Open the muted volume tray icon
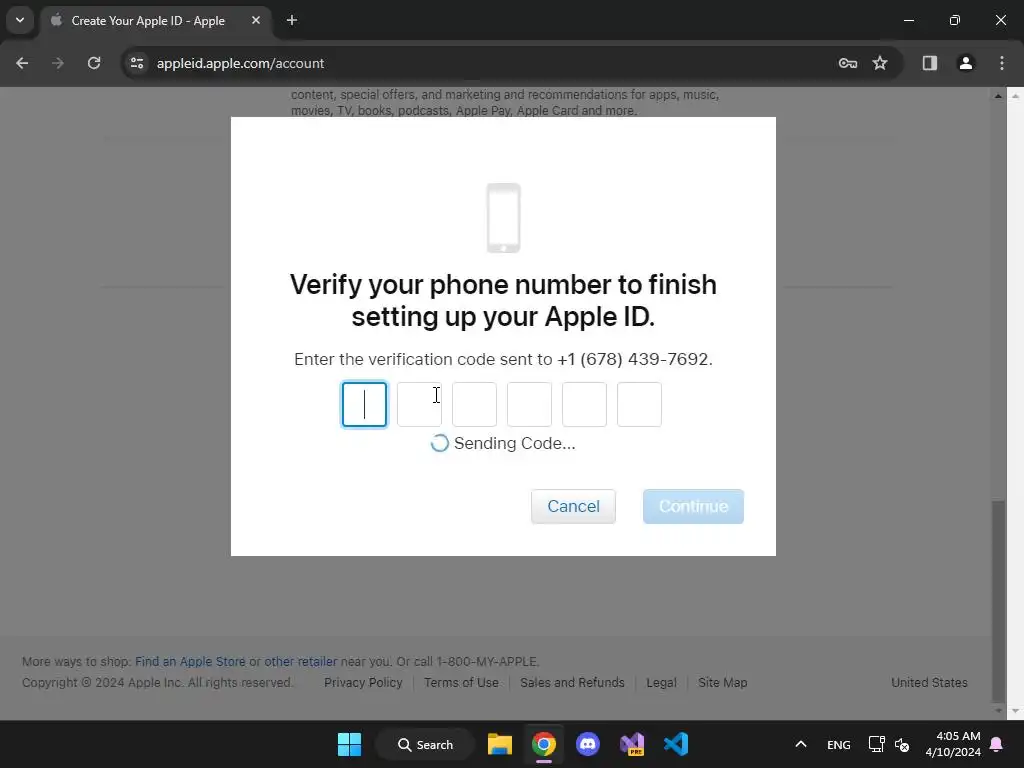Viewport: 1024px width, 768px height. [902, 744]
